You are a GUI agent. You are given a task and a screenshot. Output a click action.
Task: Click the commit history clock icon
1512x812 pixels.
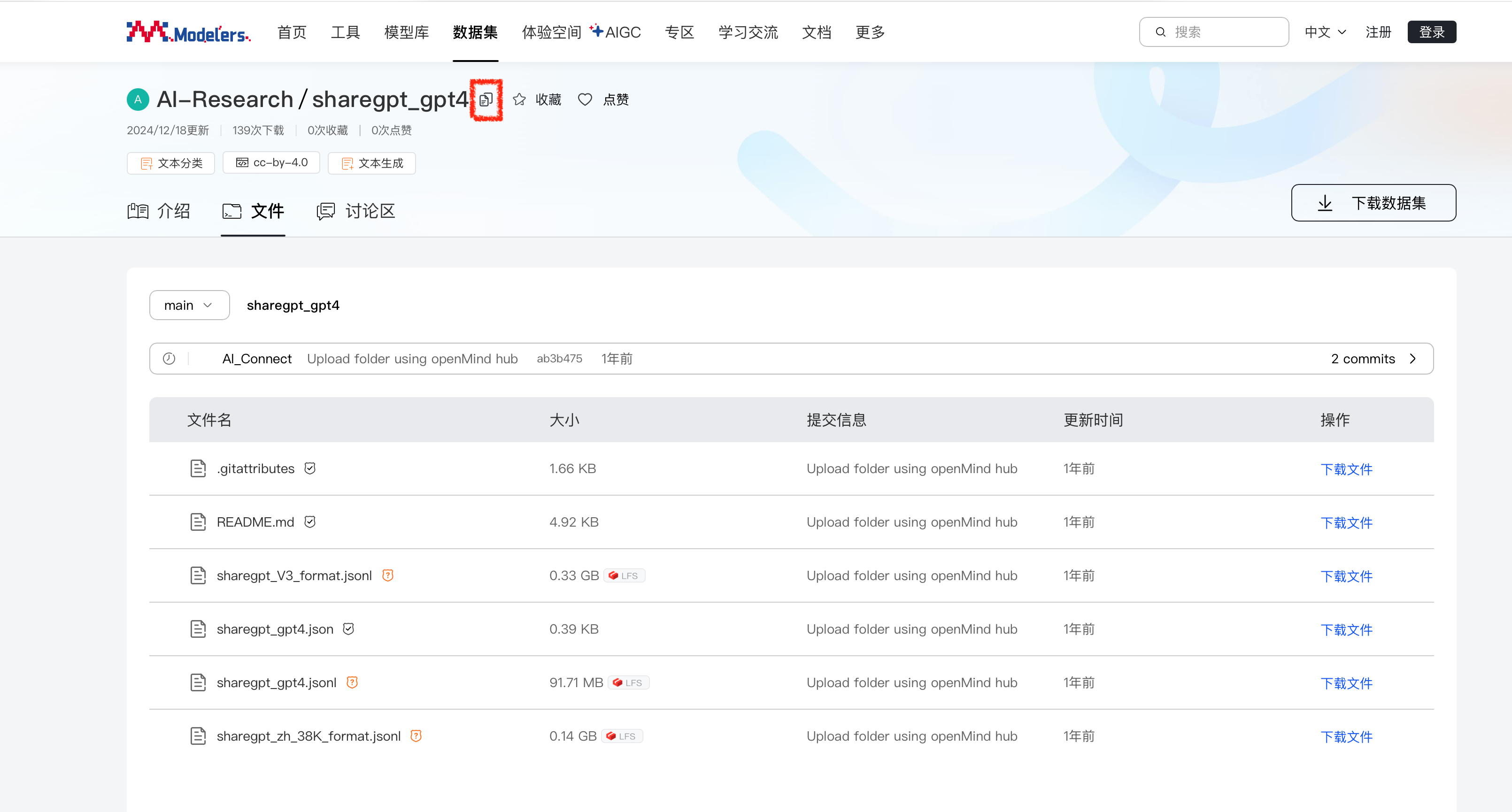[169, 359]
